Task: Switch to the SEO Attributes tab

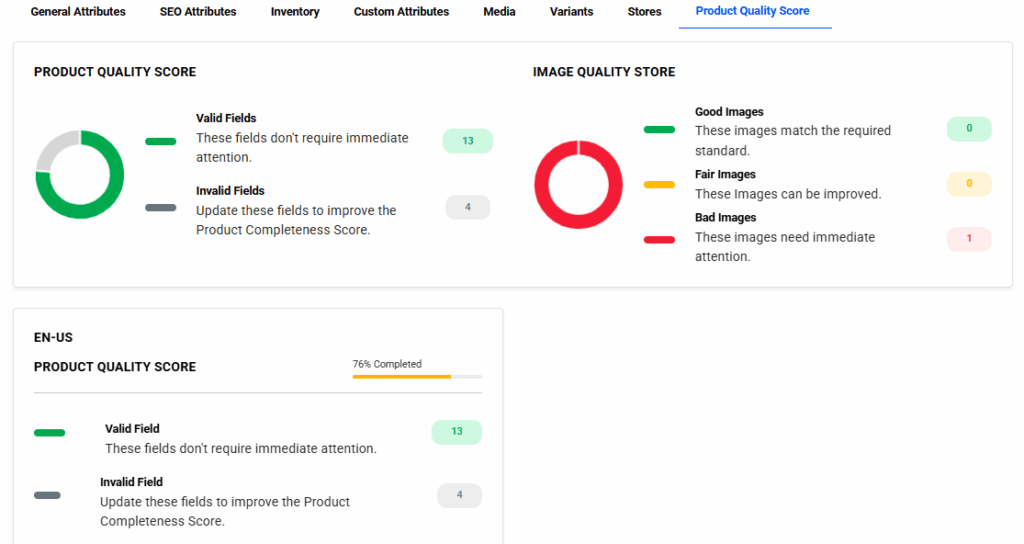Action: point(198,12)
